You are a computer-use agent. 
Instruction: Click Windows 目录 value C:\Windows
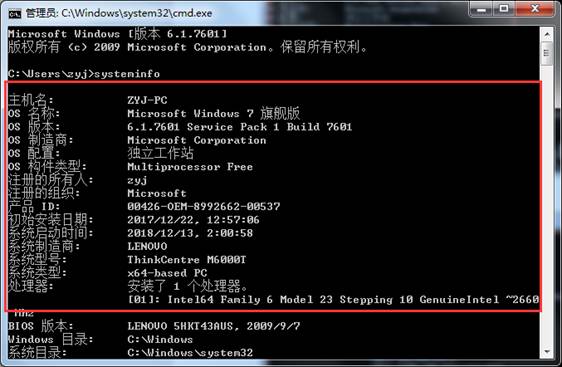[160, 339]
